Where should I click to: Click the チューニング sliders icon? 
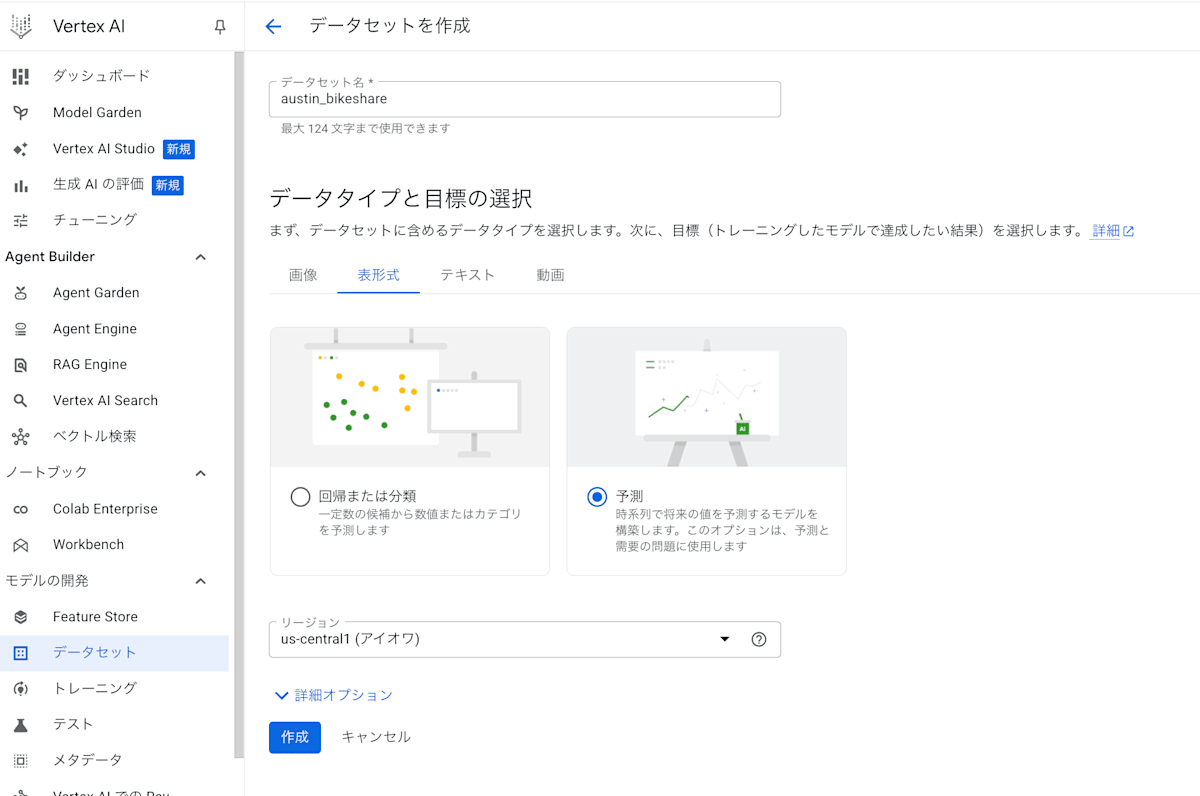[21, 220]
